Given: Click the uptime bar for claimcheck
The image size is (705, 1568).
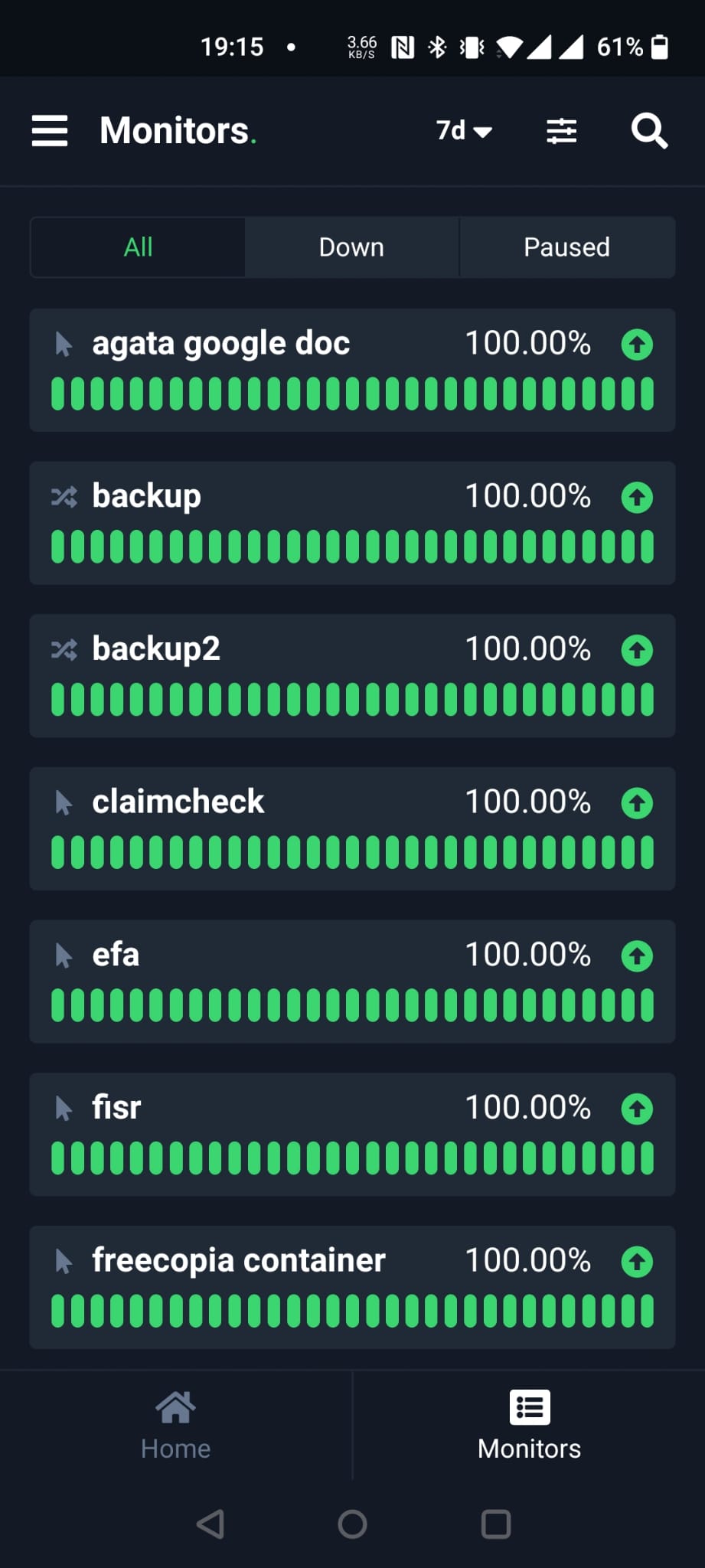Looking at the screenshot, I should [352, 852].
